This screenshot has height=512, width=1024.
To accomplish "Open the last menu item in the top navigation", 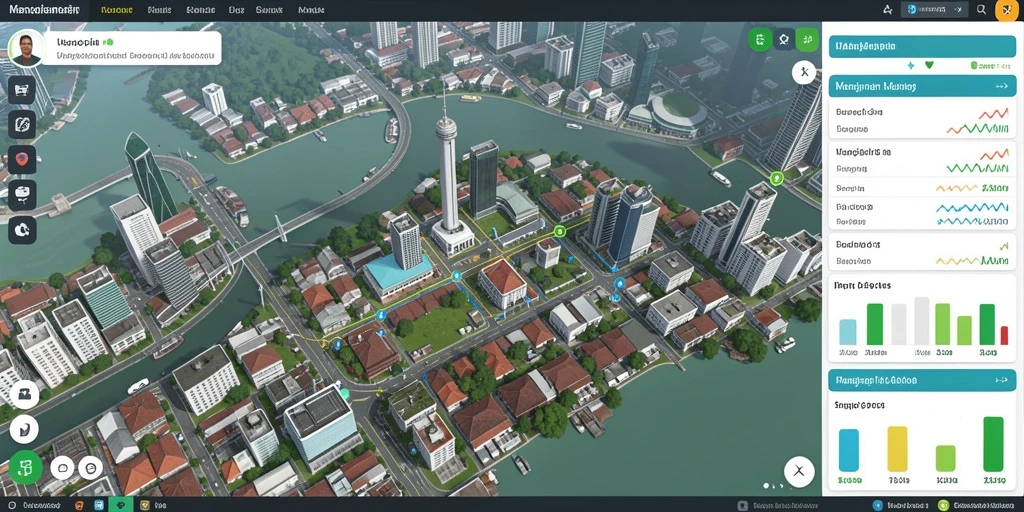I will [x=312, y=10].
